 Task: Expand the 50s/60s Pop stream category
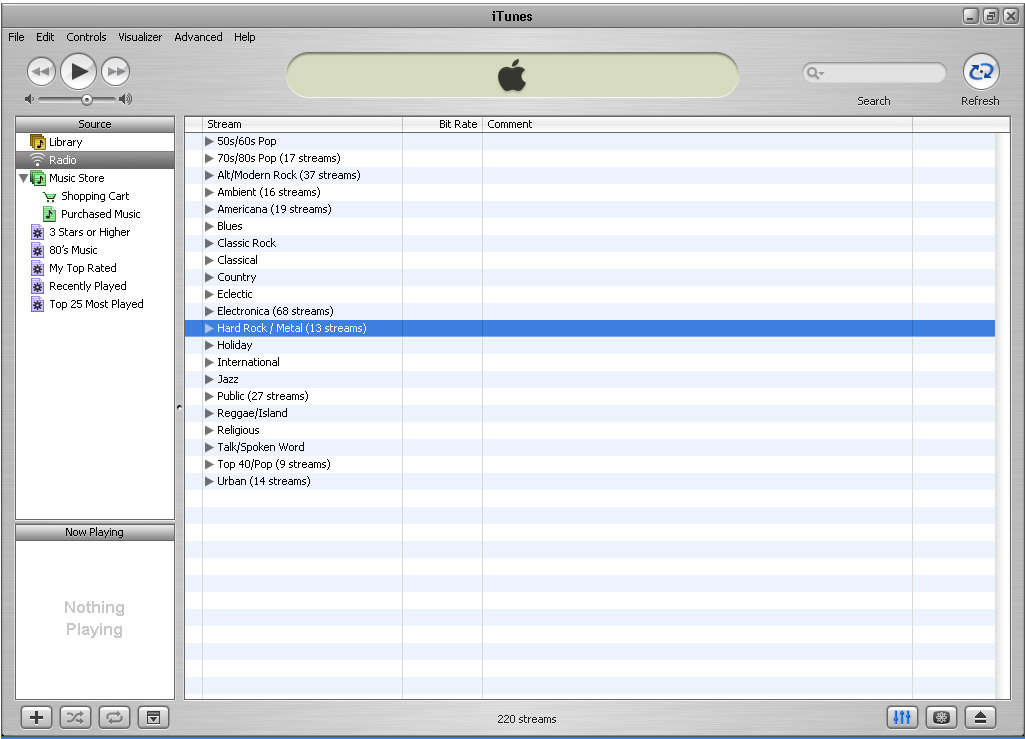click(x=209, y=141)
